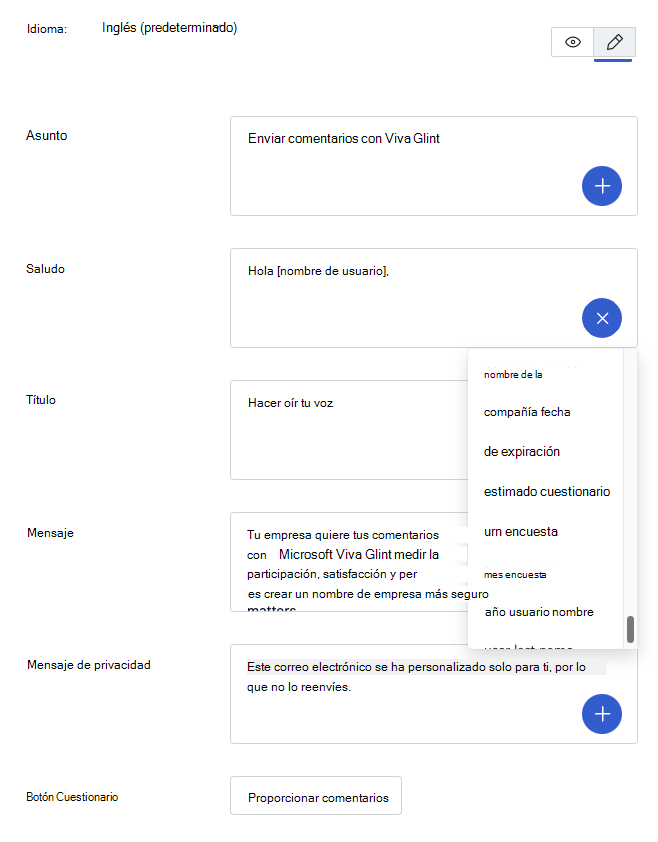Click the "Proporcionar comentarios" button
Screen dimensions: 658x842
tap(315, 795)
